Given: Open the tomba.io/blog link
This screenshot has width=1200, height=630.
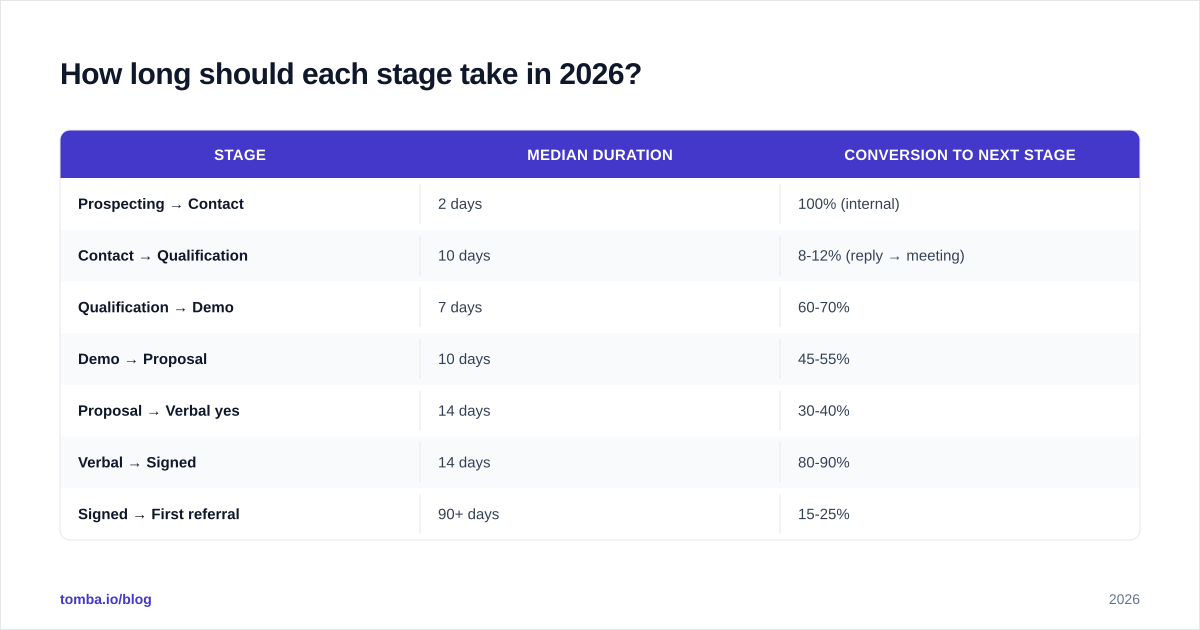Looking at the screenshot, I should [106, 599].
